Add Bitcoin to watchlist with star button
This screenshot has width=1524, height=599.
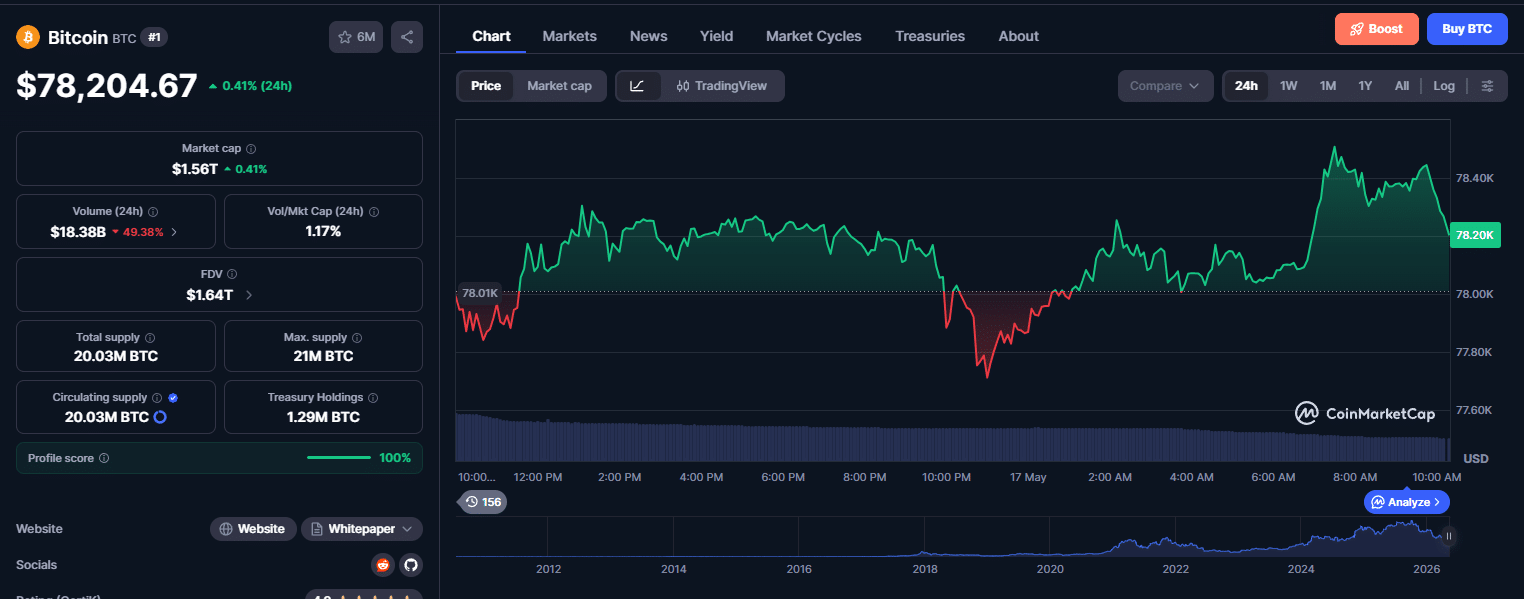point(356,37)
